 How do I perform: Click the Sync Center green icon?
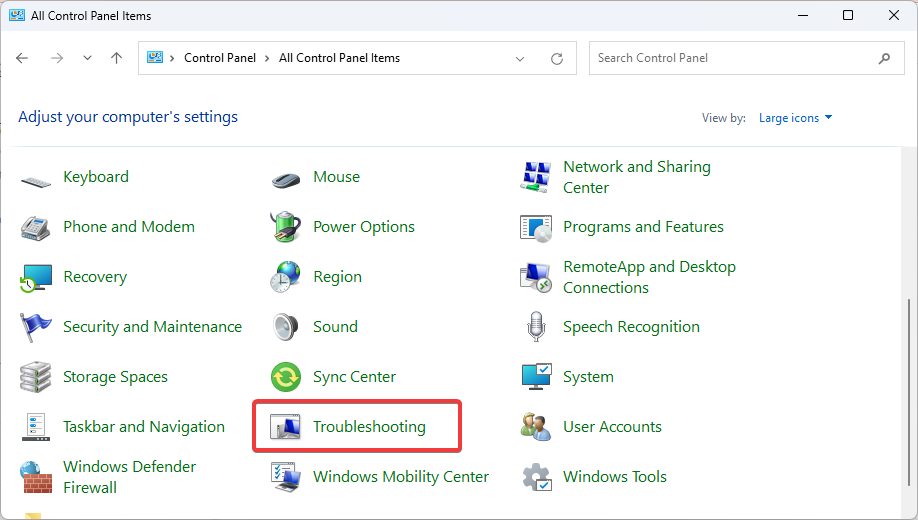(286, 377)
